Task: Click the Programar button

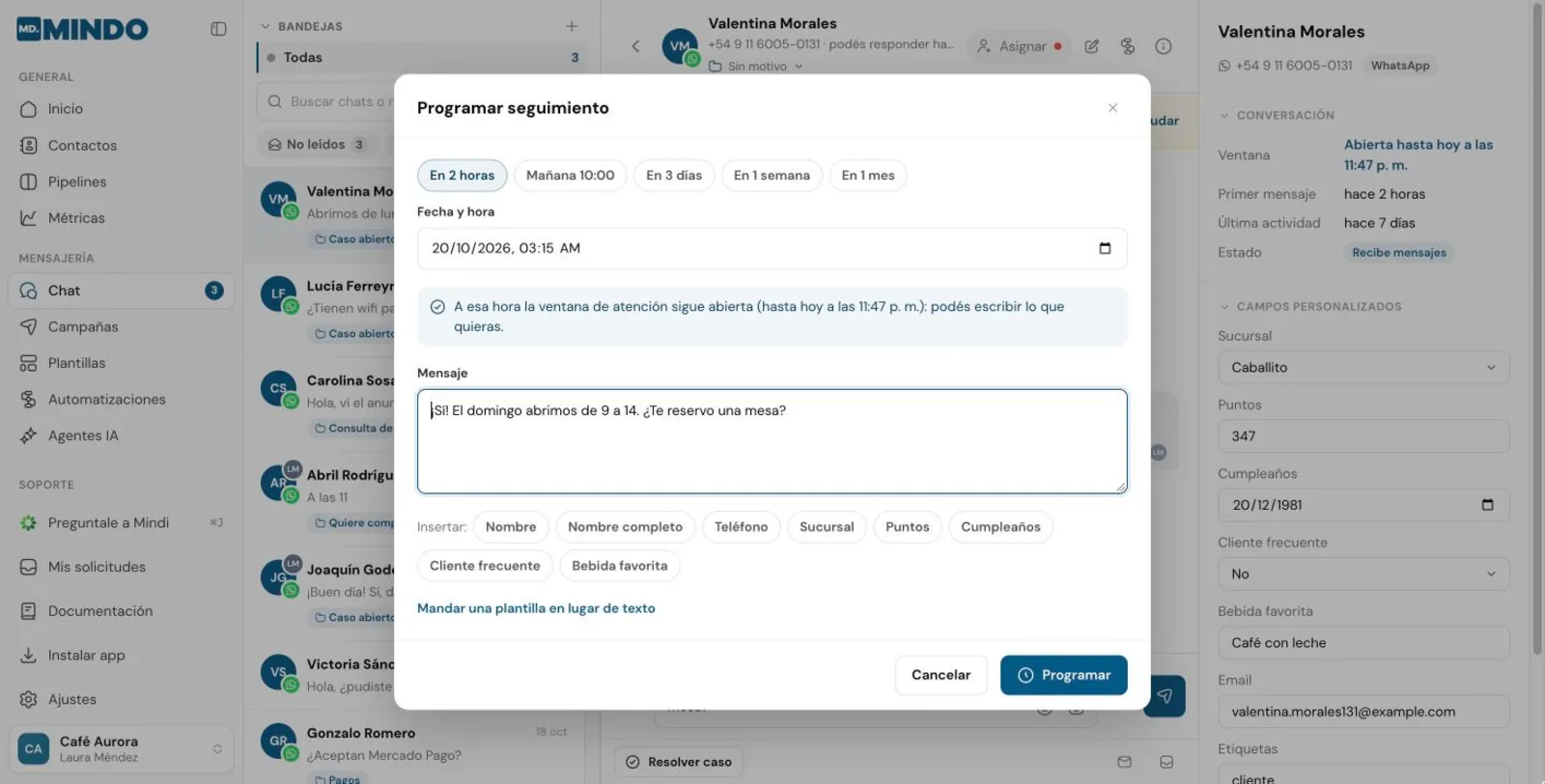Action: pos(1064,675)
